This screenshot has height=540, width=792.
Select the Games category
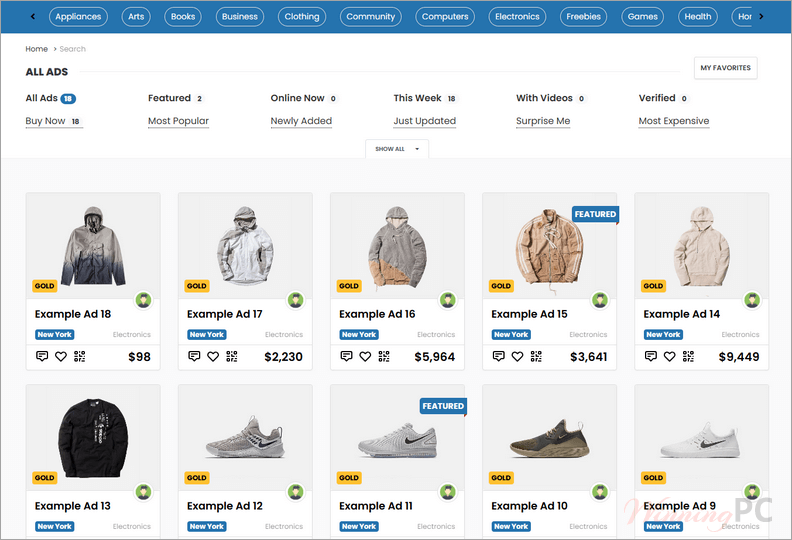[642, 17]
